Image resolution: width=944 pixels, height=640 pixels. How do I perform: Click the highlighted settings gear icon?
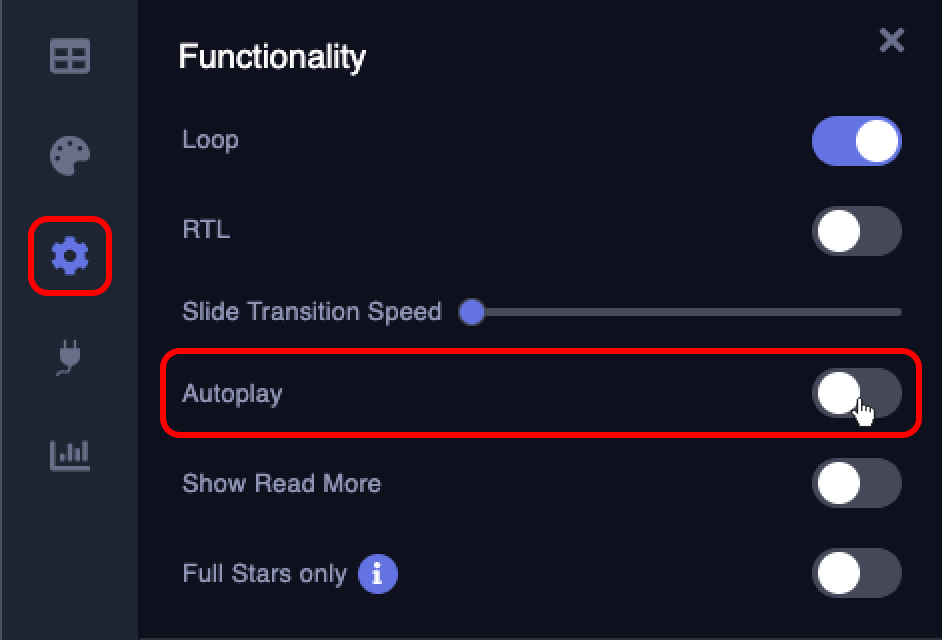[x=69, y=256]
